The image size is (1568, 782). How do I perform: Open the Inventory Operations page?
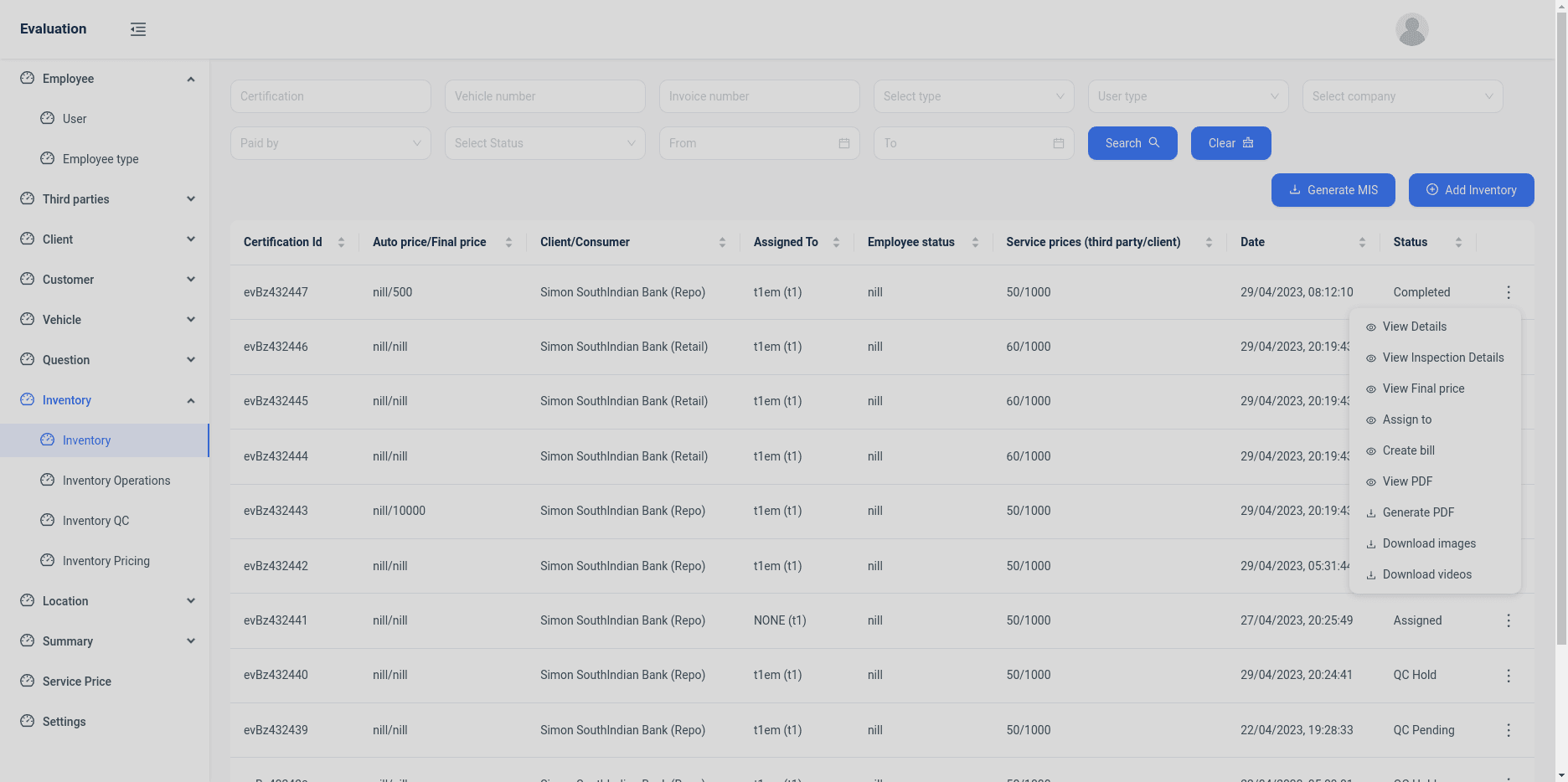pos(105,481)
